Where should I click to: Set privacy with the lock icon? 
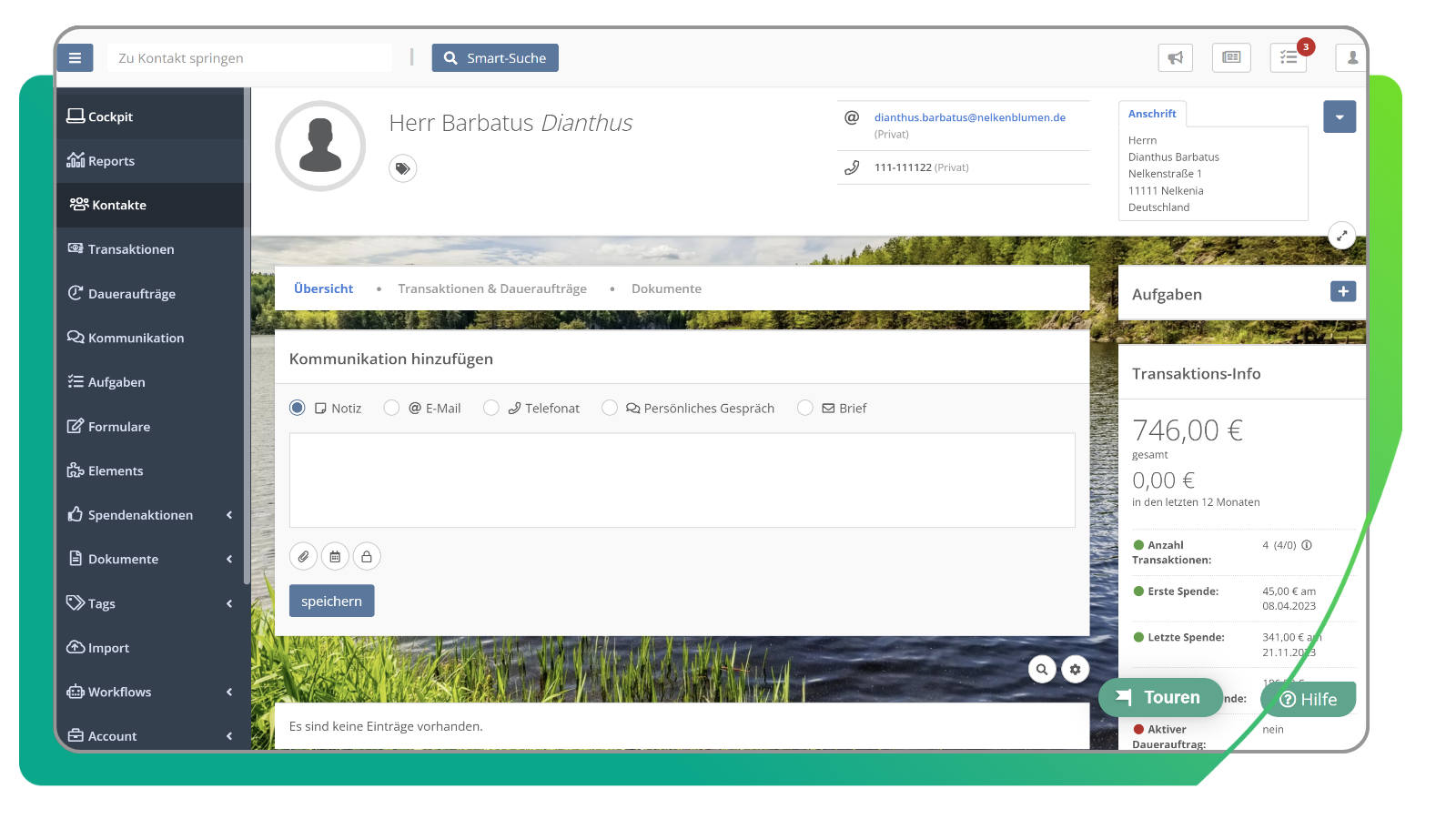click(x=367, y=556)
